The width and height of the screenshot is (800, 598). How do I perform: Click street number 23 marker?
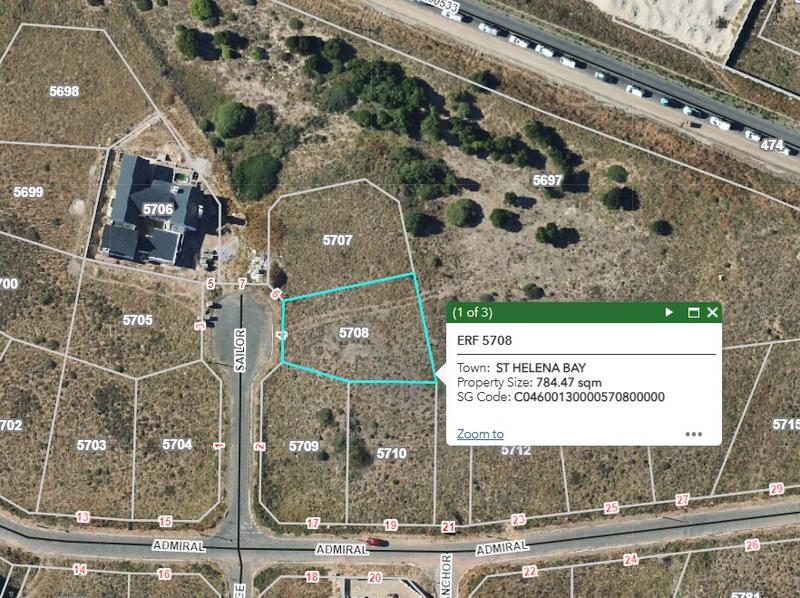coord(518,520)
